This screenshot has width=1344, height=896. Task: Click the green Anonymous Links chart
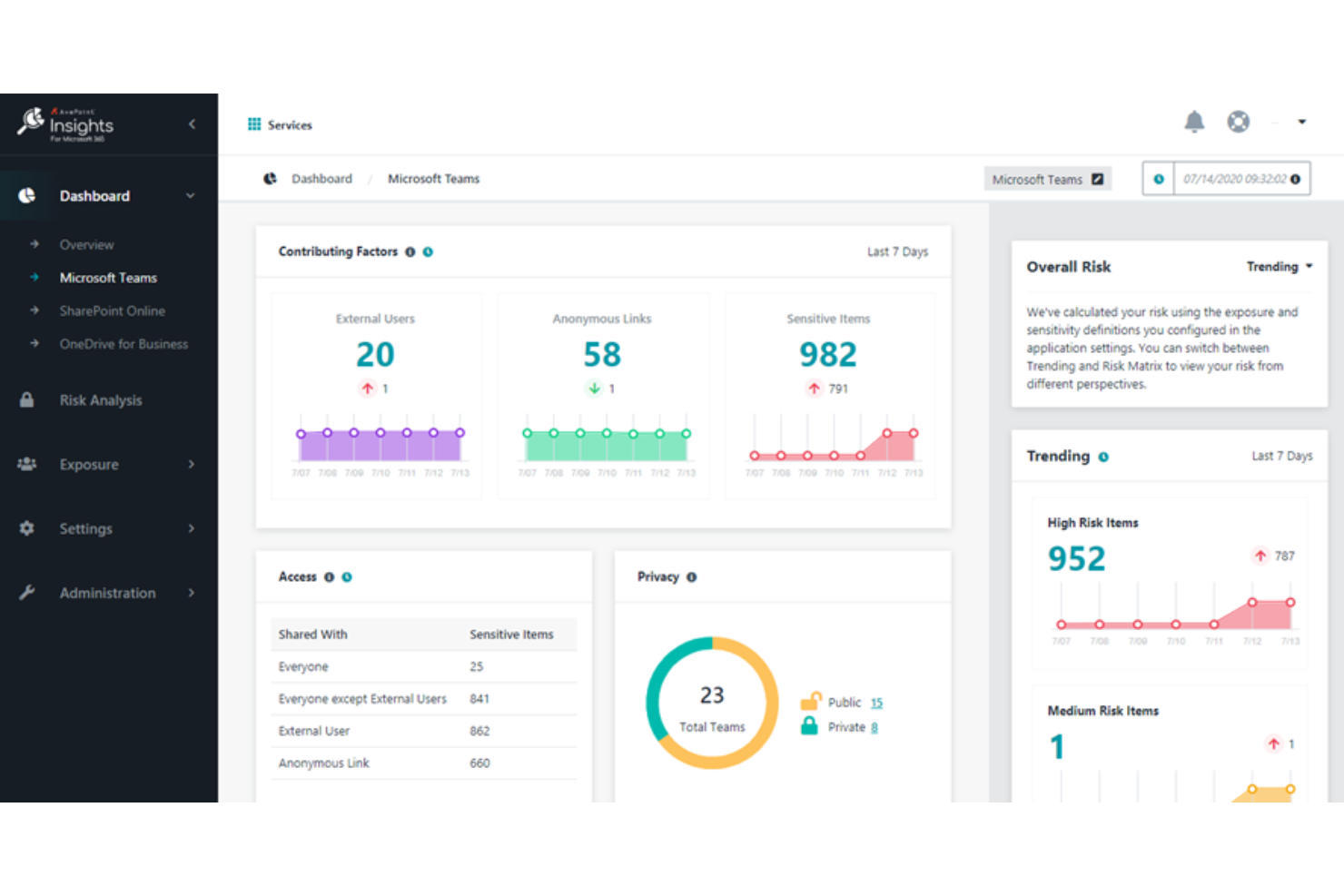tap(607, 445)
